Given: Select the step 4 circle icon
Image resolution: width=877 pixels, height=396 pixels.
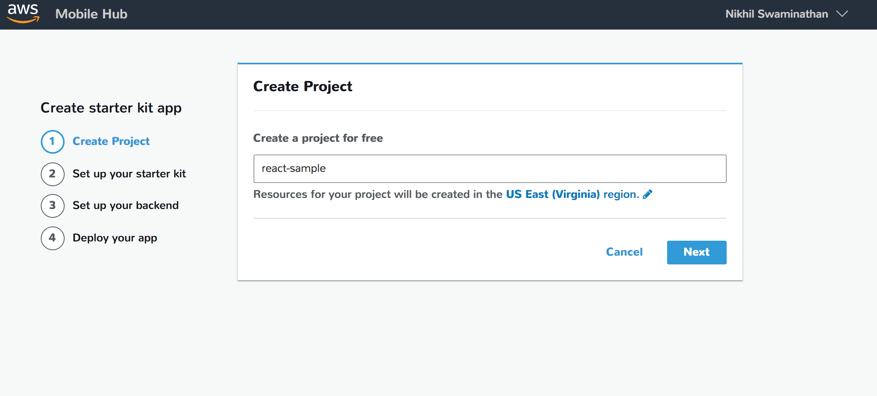Looking at the screenshot, I should pyautogui.click(x=52, y=238).
